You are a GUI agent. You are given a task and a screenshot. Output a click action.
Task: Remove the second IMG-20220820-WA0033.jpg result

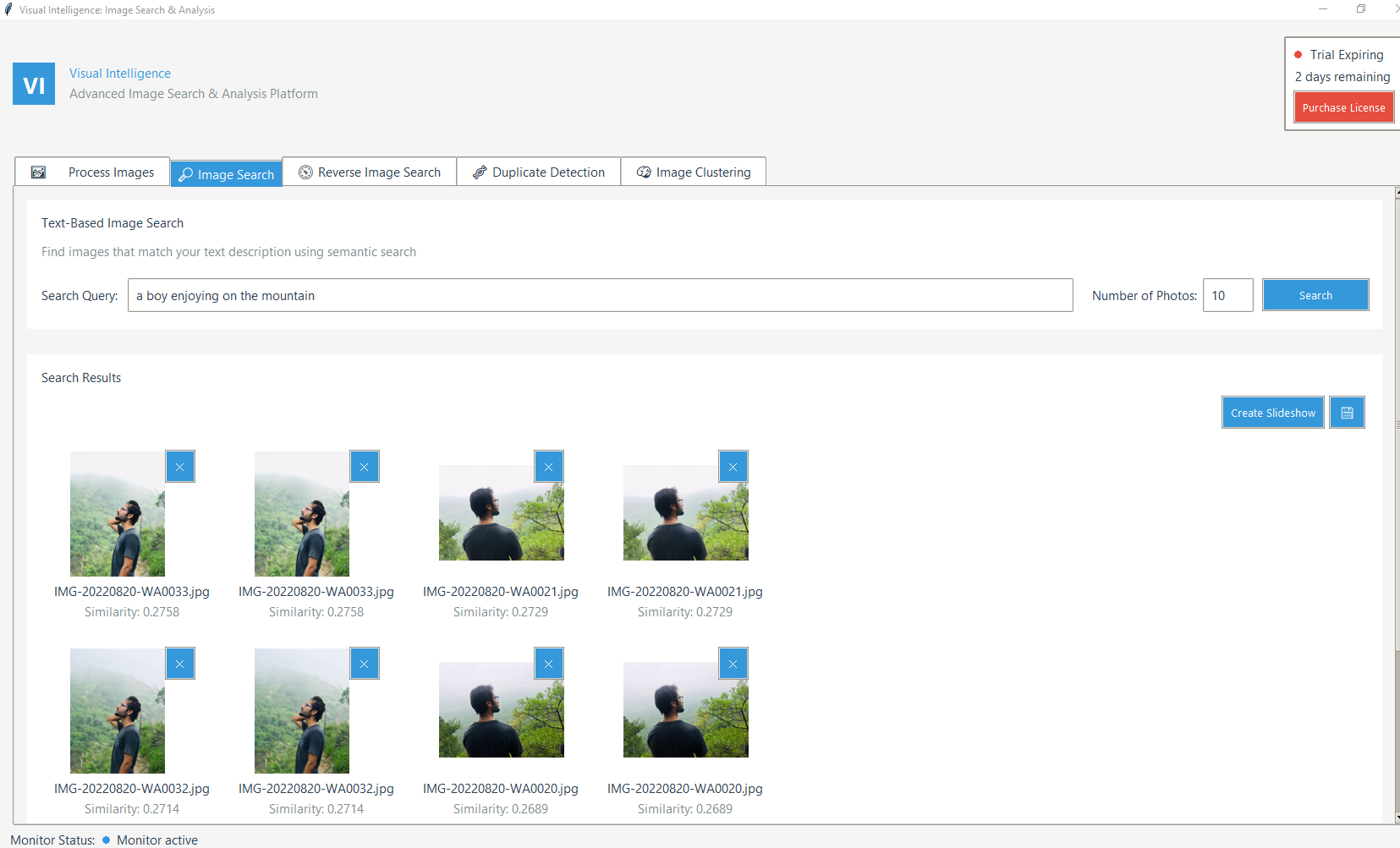point(365,467)
